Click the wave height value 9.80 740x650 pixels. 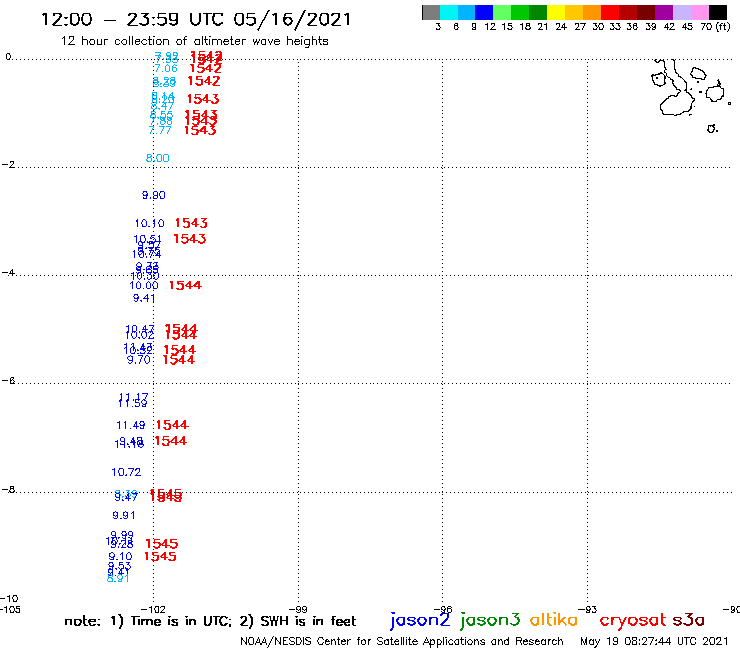(x=154, y=195)
